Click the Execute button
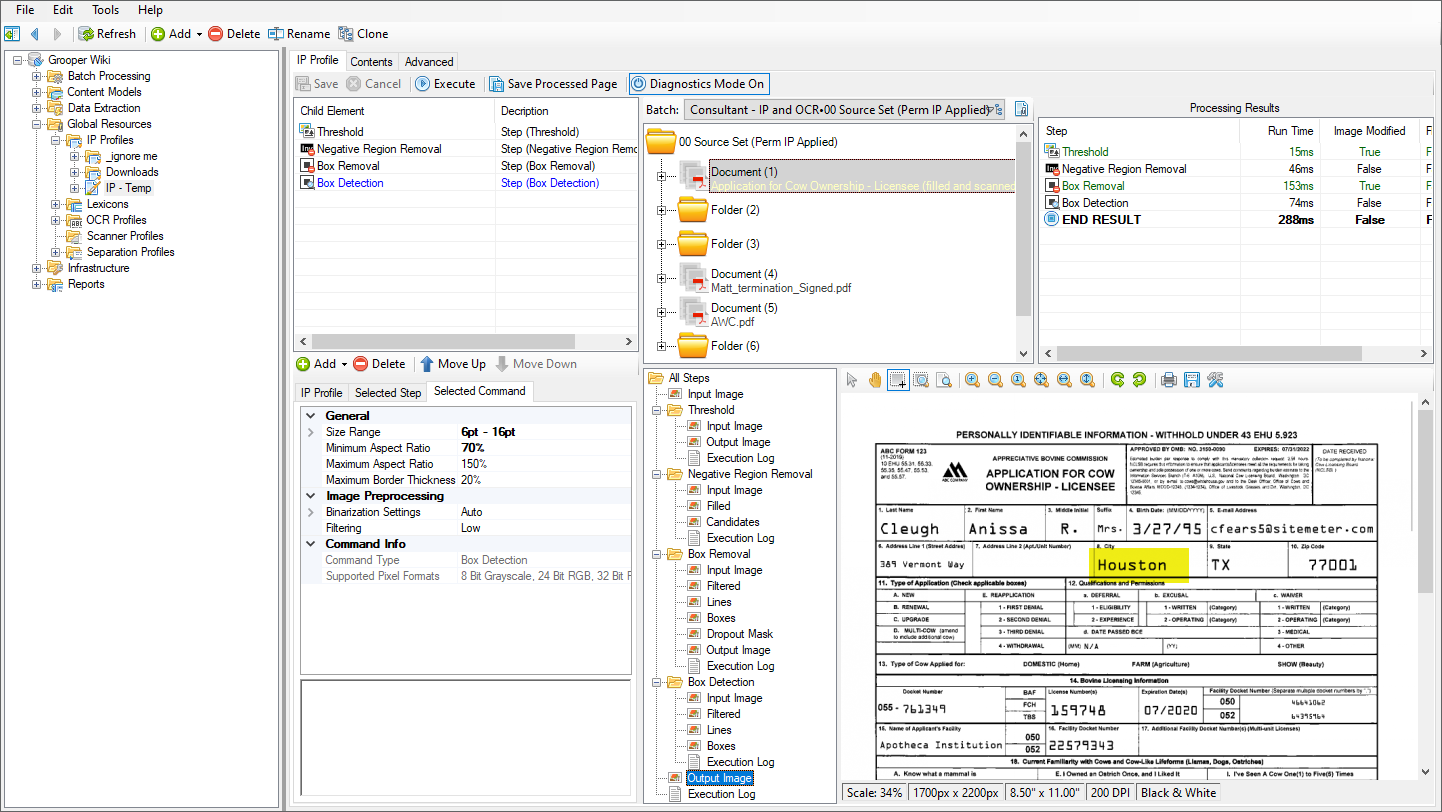Screen dimensions: 1442x812 pyautogui.click(x=445, y=84)
